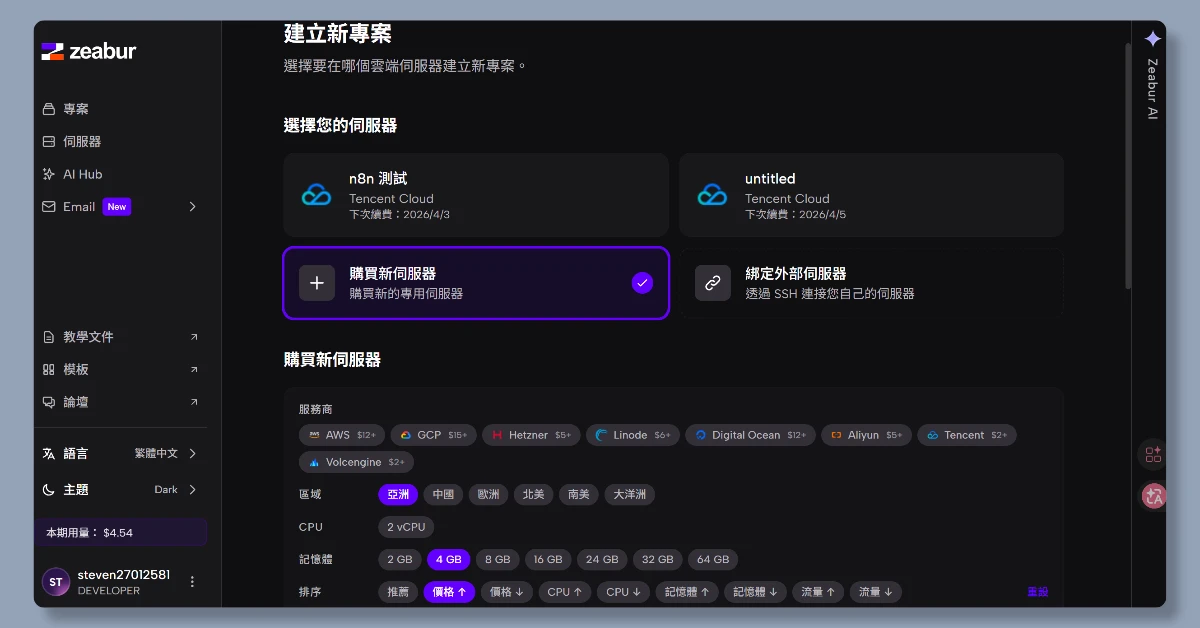Filter providers by GCP
1200x628 pixels.
pos(433,435)
